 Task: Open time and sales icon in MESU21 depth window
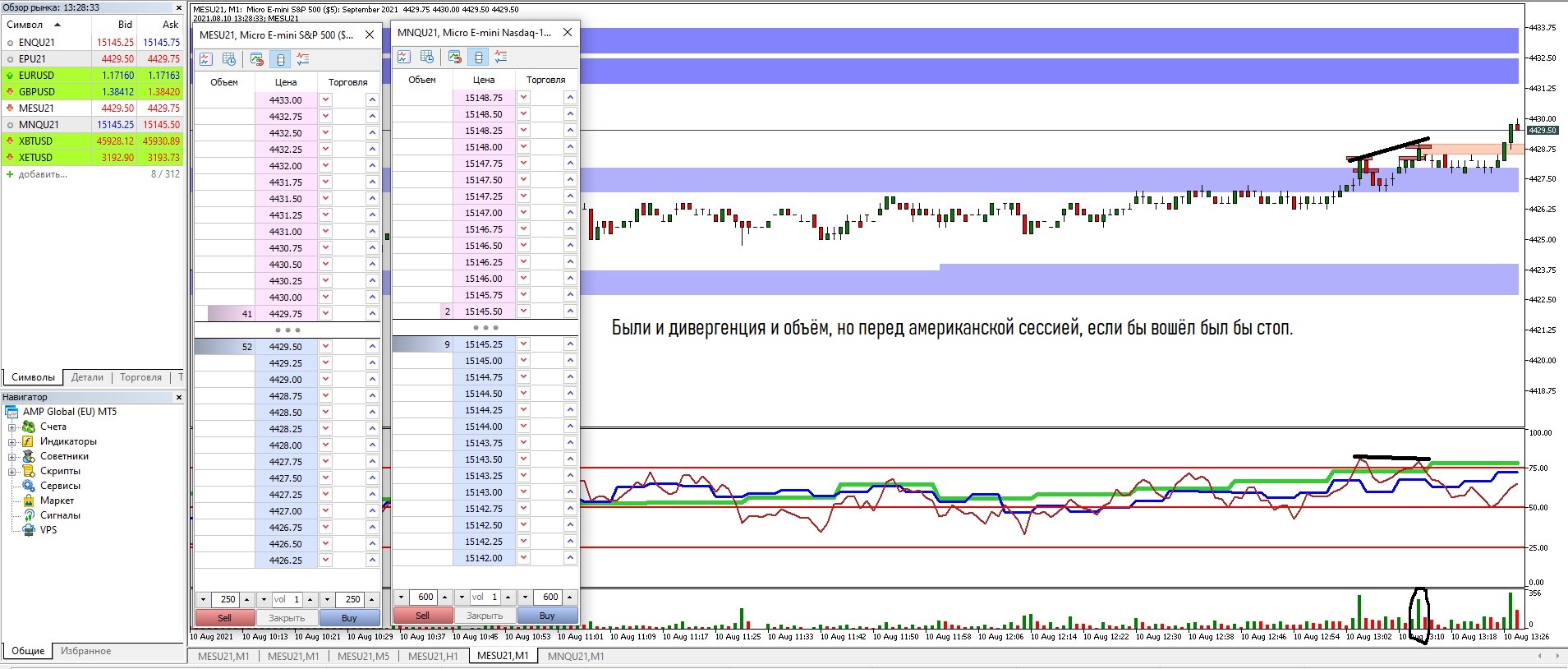pyautogui.click(x=229, y=59)
